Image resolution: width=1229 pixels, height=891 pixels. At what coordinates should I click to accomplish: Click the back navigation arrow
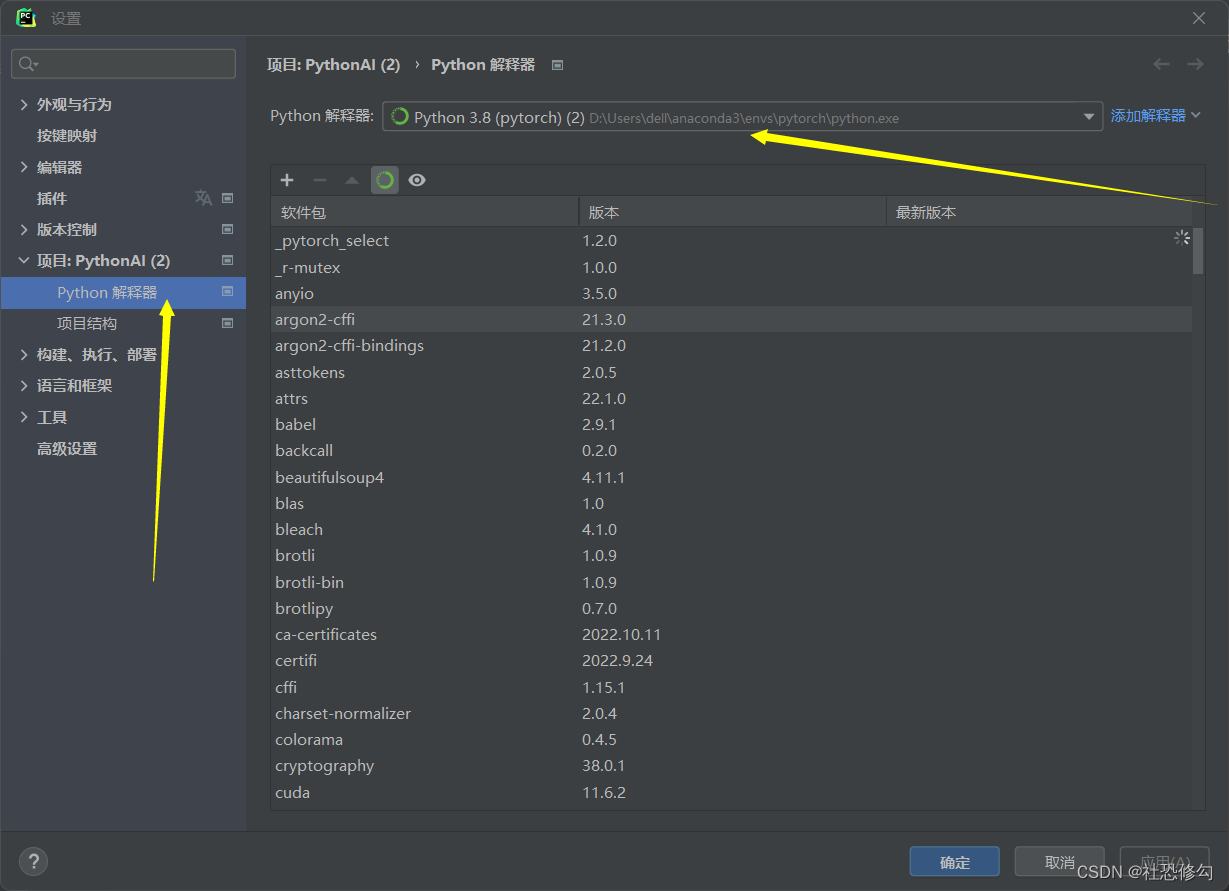point(1160,63)
